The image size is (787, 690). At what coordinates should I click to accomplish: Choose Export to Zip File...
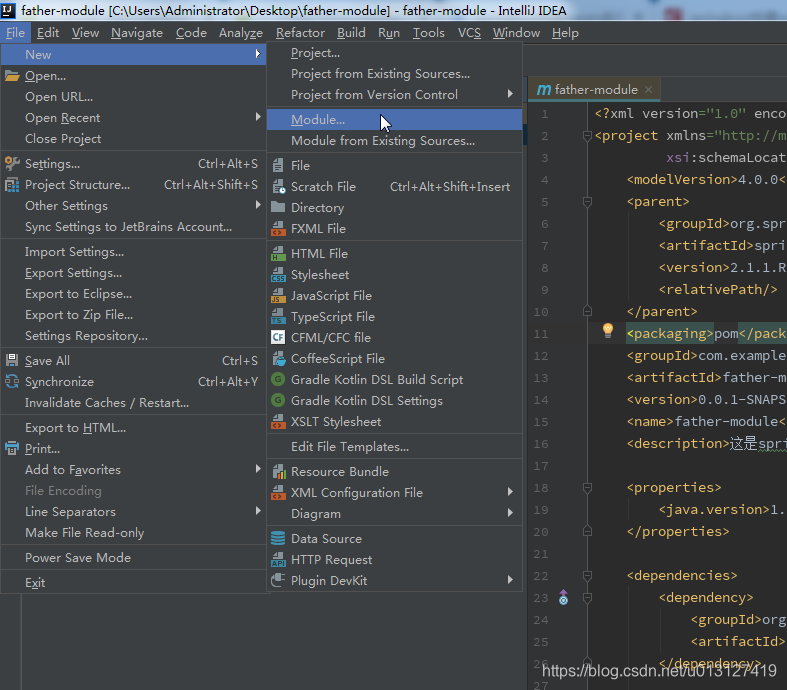coord(134,315)
